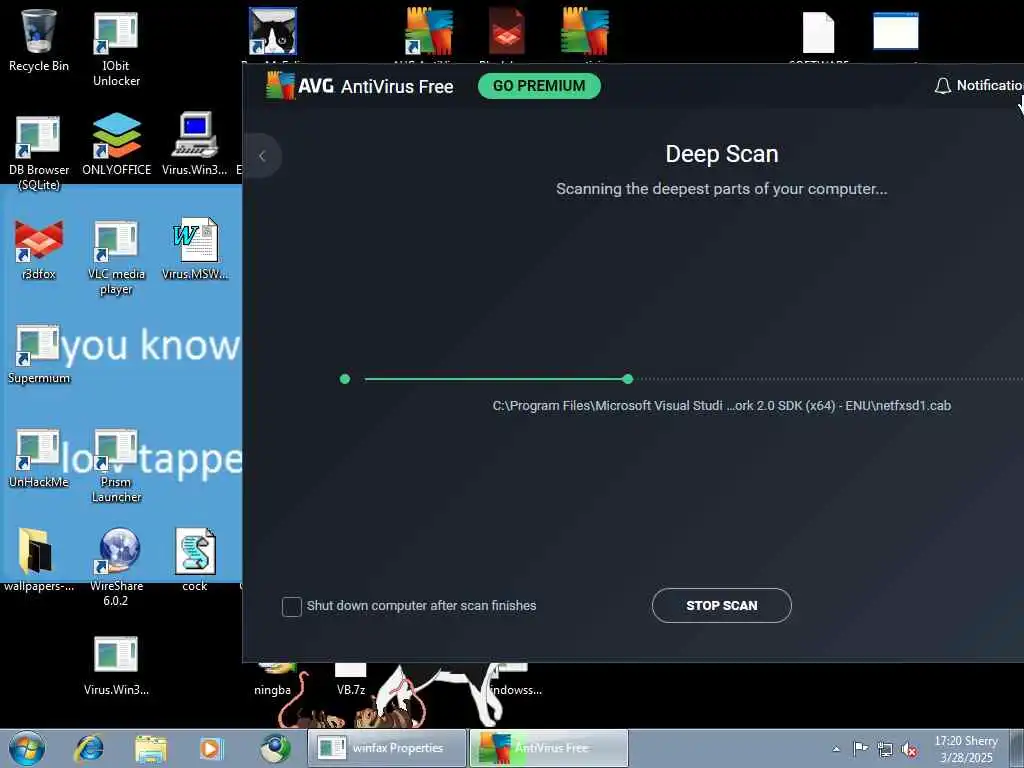Launch WireShare 6.0.2 shortcut
1024x768 pixels.
[x=116, y=567]
